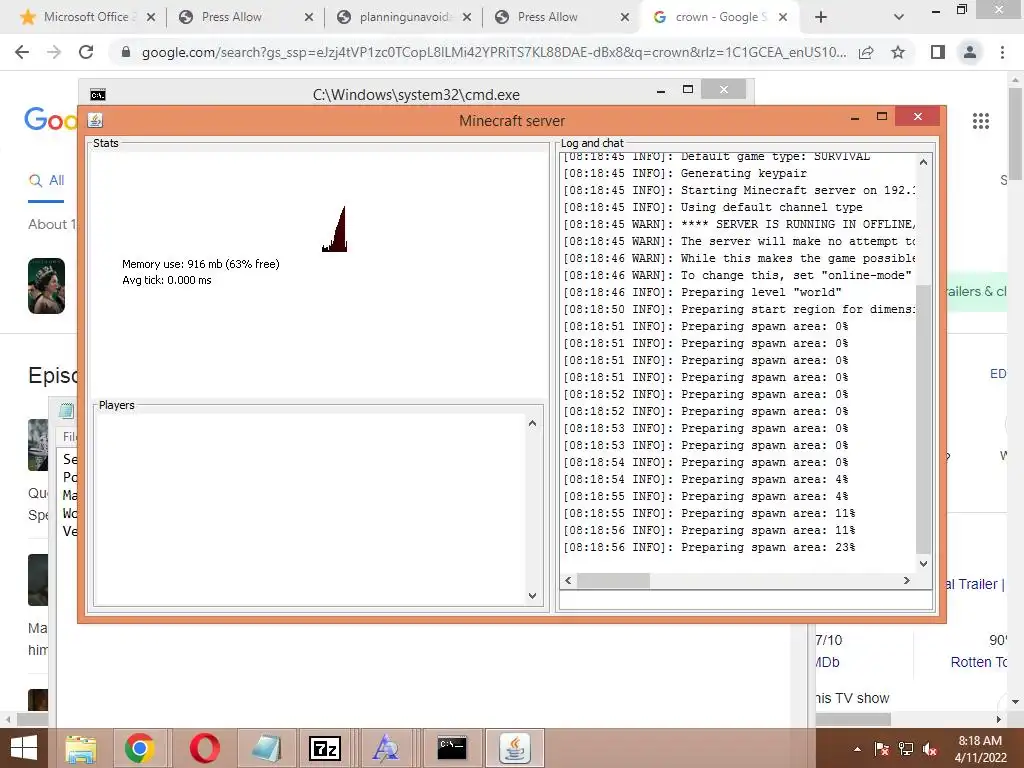The width and height of the screenshot is (1024, 768).
Task: Click the up arrow of the Players list
Action: (532, 423)
